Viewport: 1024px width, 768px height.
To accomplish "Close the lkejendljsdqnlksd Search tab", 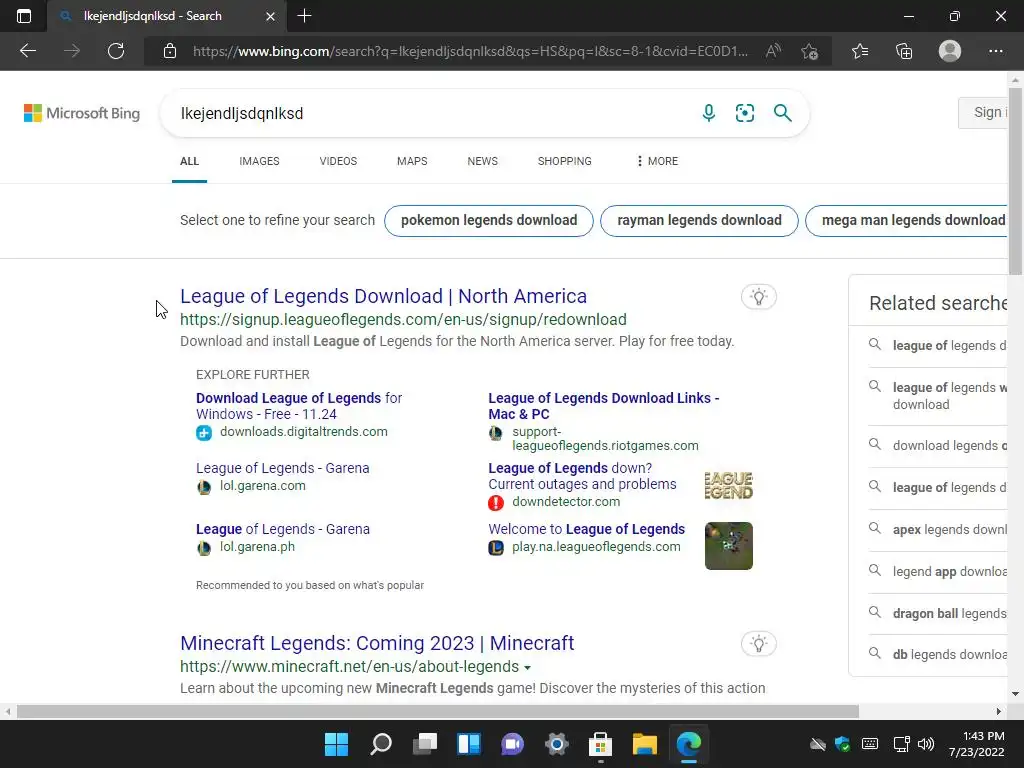I will [270, 16].
